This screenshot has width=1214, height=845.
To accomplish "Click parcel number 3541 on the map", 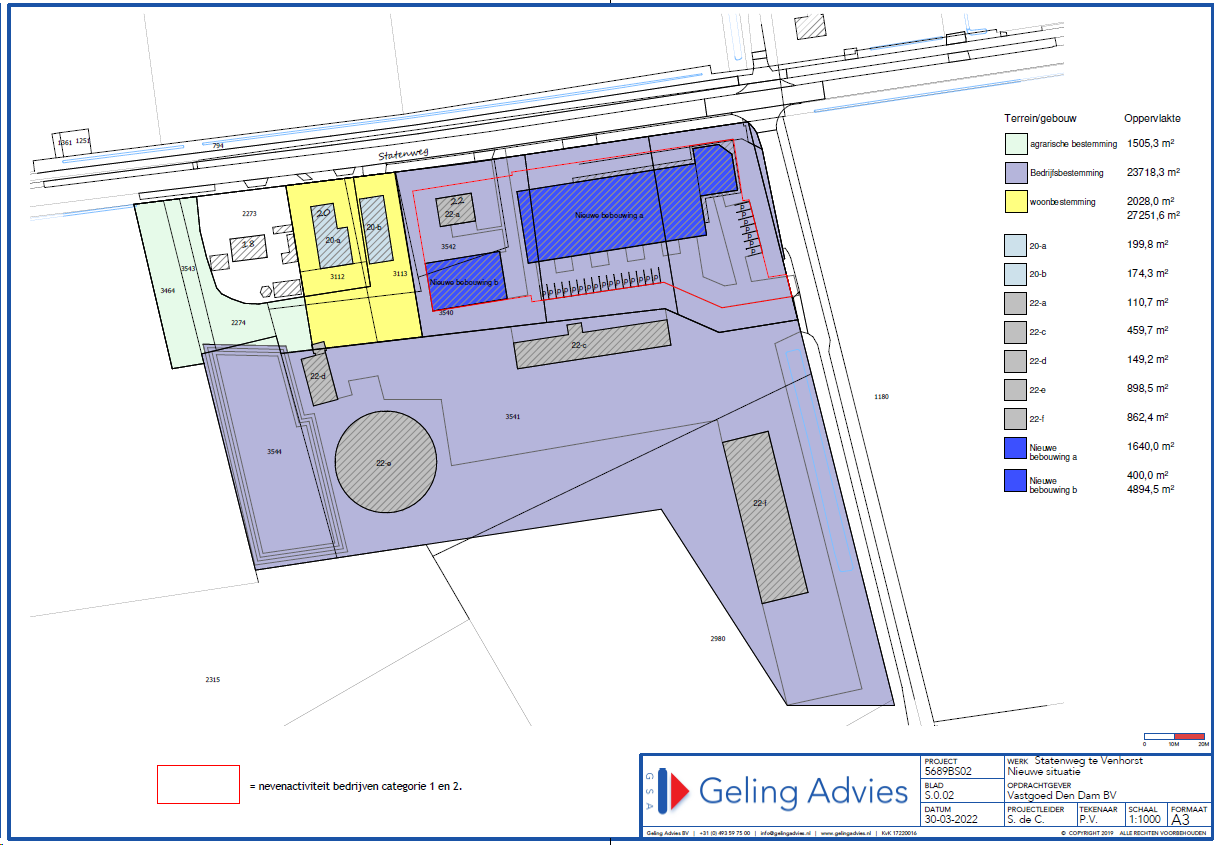I will pos(513,415).
